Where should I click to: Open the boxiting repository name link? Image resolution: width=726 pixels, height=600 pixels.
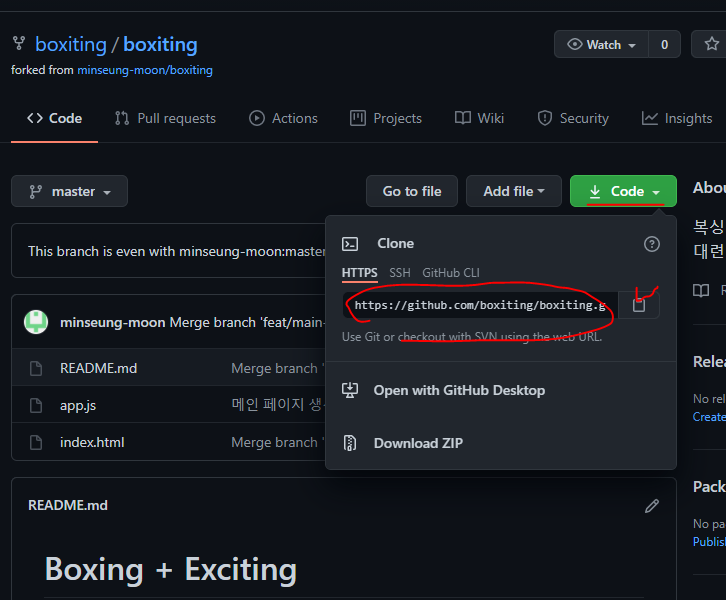[x=160, y=44]
